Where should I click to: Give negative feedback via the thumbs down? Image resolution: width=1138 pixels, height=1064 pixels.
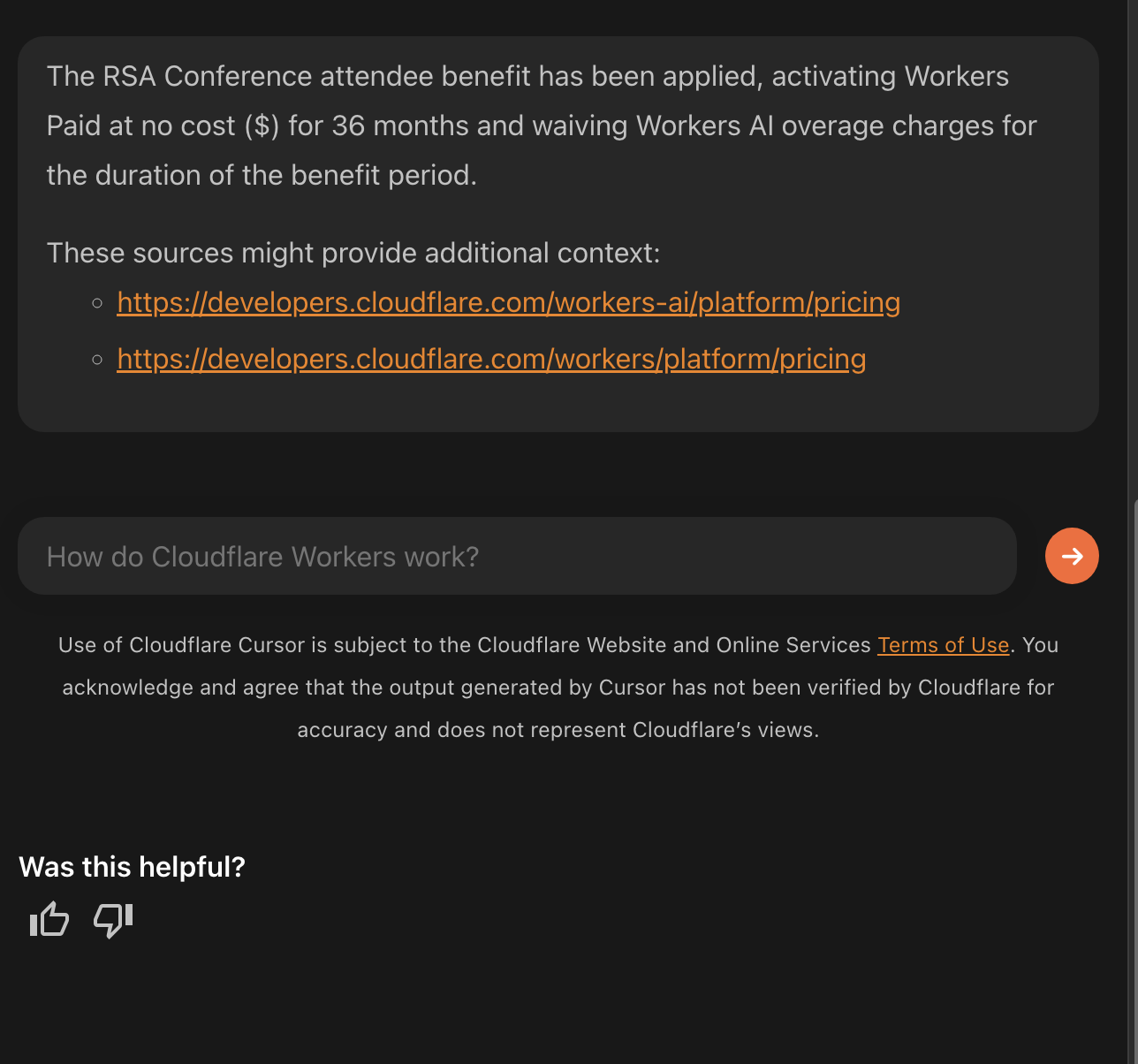click(x=111, y=920)
